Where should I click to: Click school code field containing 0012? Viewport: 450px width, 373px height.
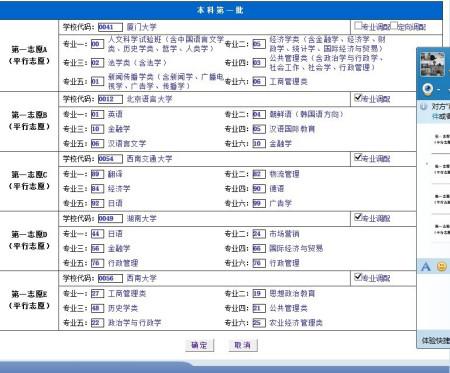[x=110, y=99]
